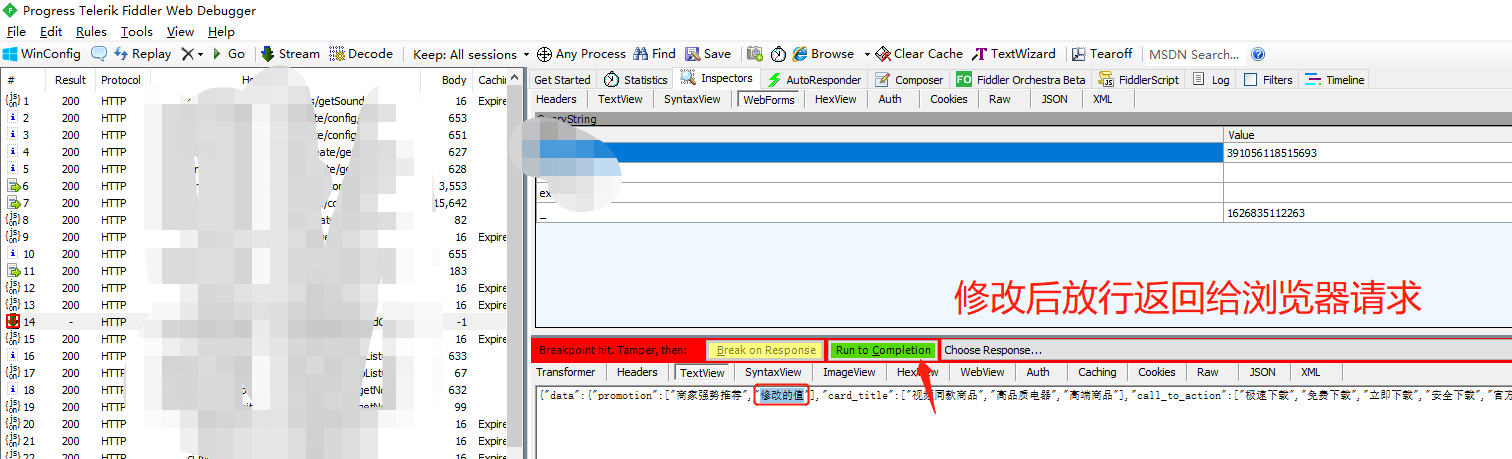This screenshot has height=459, width=1512.
Task: Open the View menu
Action: click(180, 32)
